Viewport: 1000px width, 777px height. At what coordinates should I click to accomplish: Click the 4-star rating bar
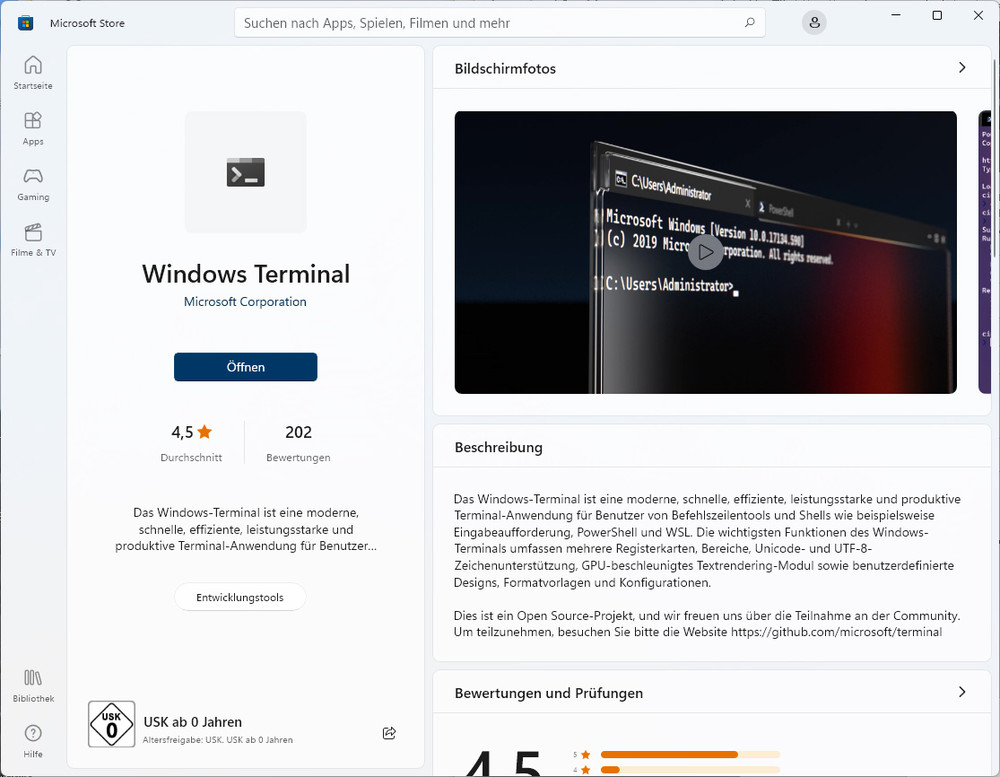[x=690, y=770]
